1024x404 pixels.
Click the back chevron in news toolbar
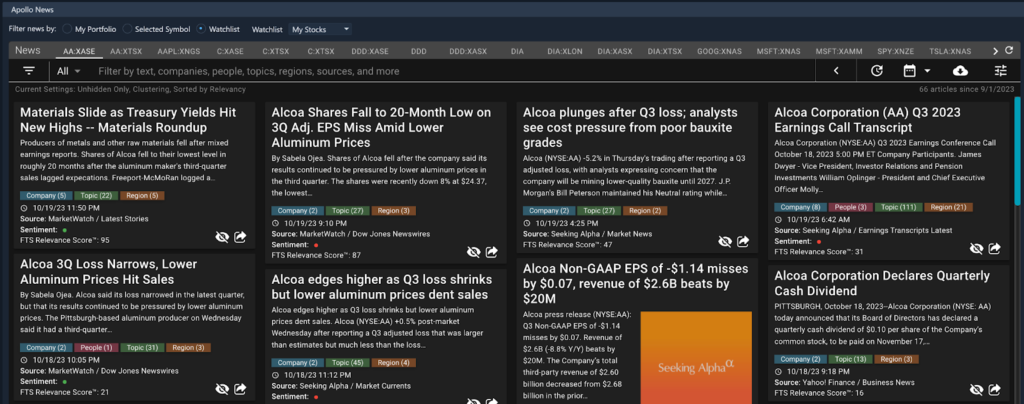pos(836,70)
